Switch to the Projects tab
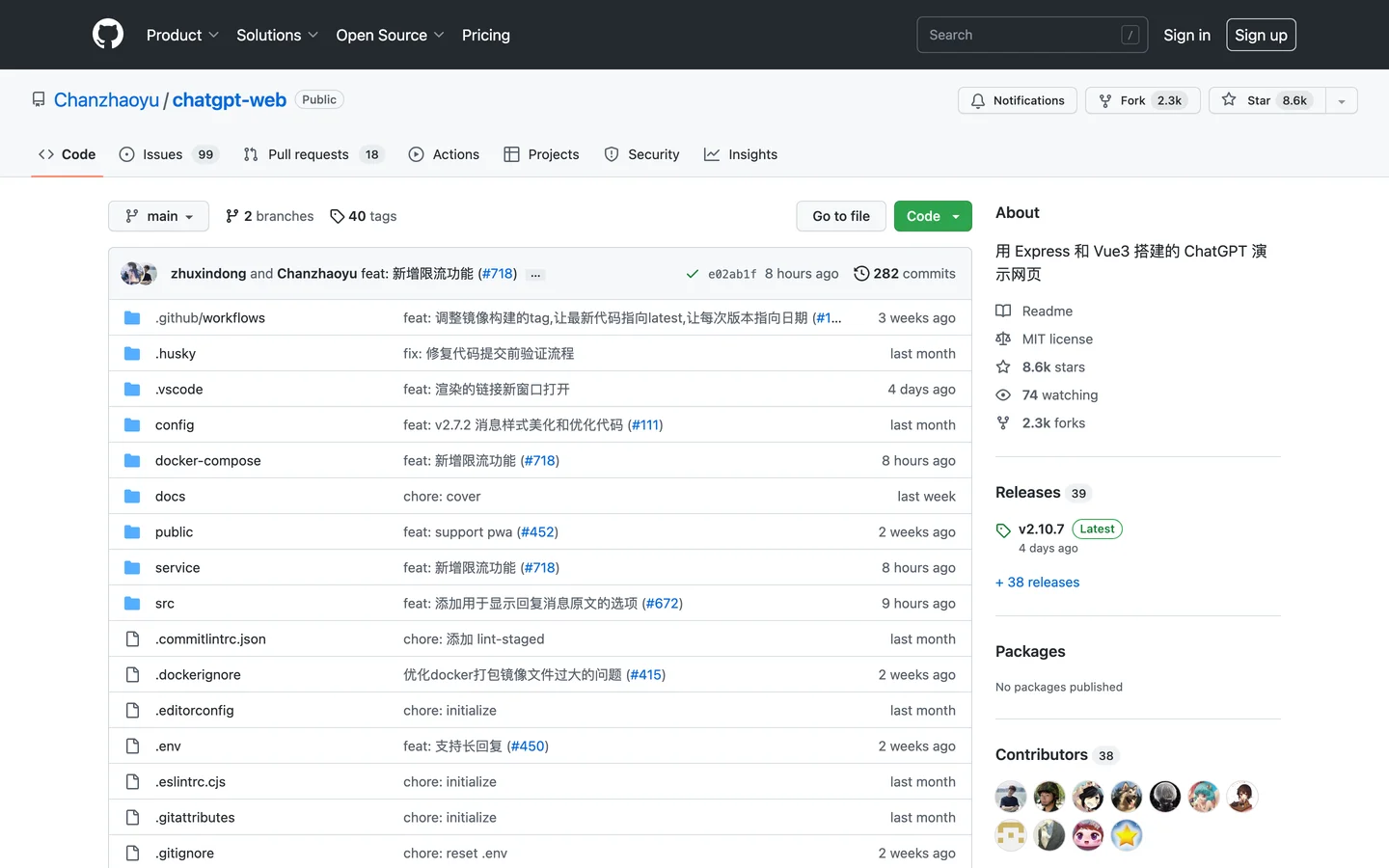The height and width of the screenshot is (868, 1389). coord(541,154)
